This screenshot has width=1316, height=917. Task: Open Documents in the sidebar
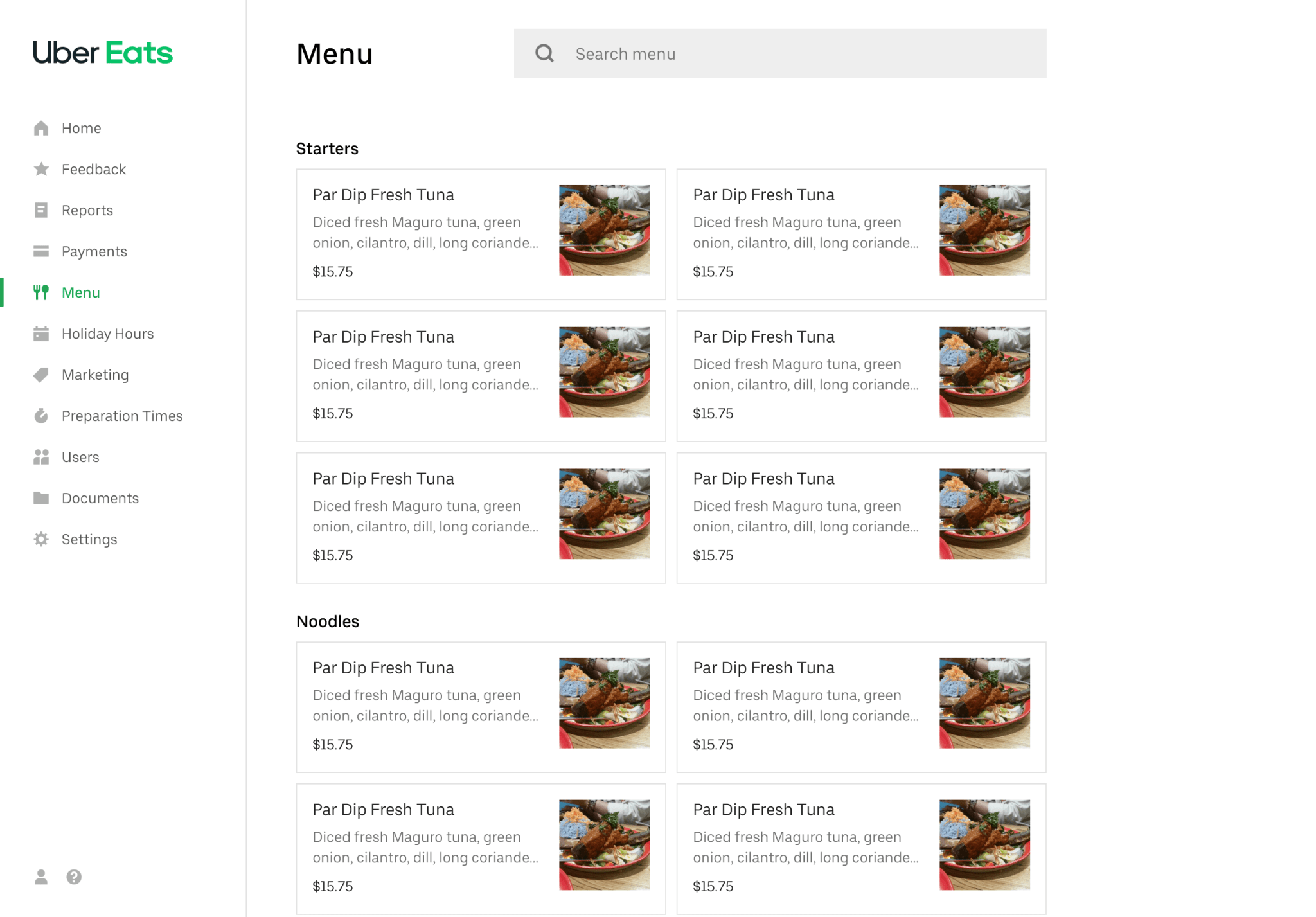(100, 498)
